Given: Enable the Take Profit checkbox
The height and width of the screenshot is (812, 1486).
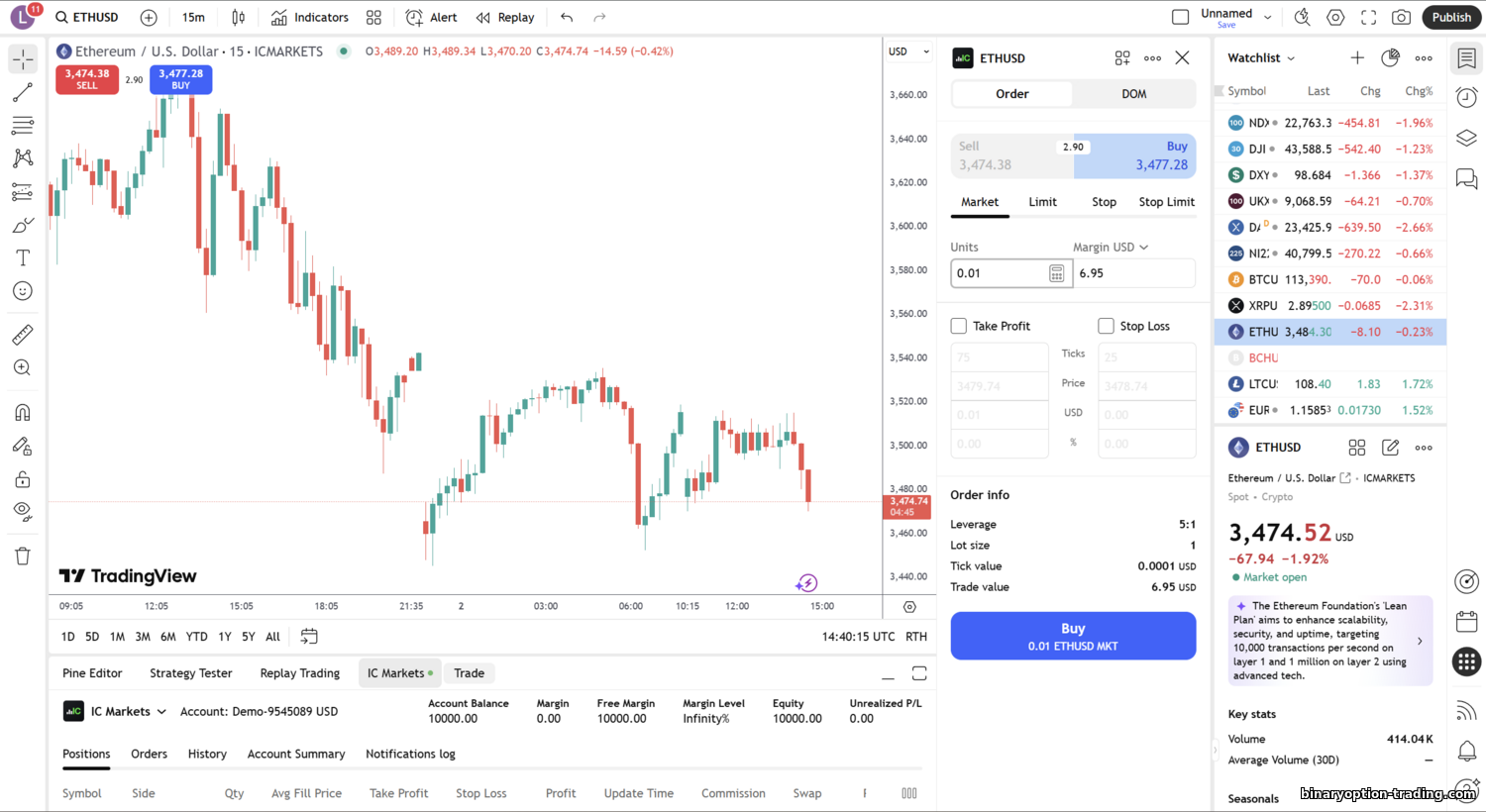Looking at the screenshot, I should [959, 326].
